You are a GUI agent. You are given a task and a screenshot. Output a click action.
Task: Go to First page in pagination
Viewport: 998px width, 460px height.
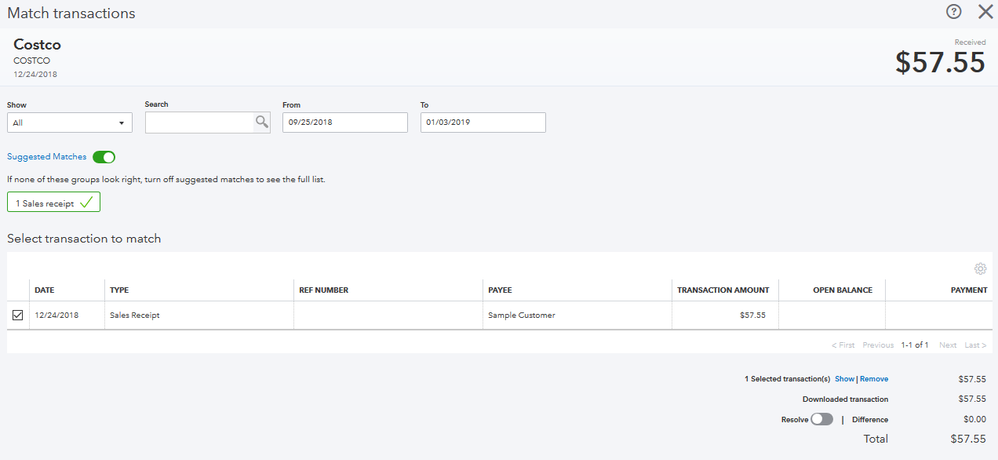(x=843, y=345)
